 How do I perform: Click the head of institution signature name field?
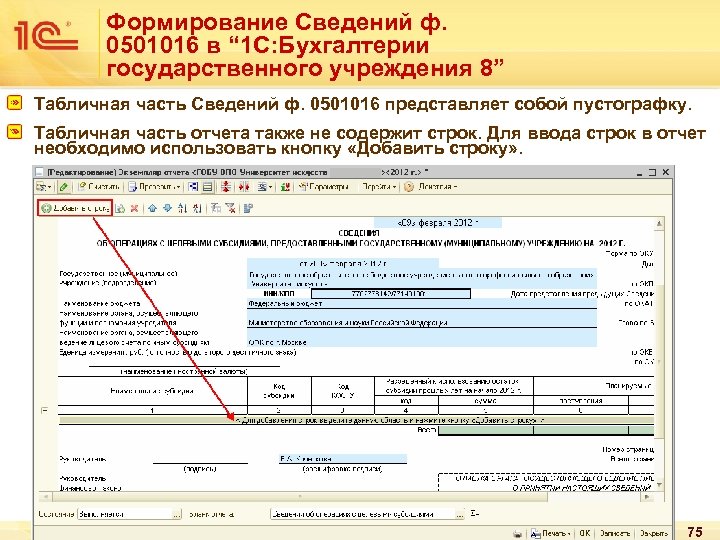coord(343,458)
